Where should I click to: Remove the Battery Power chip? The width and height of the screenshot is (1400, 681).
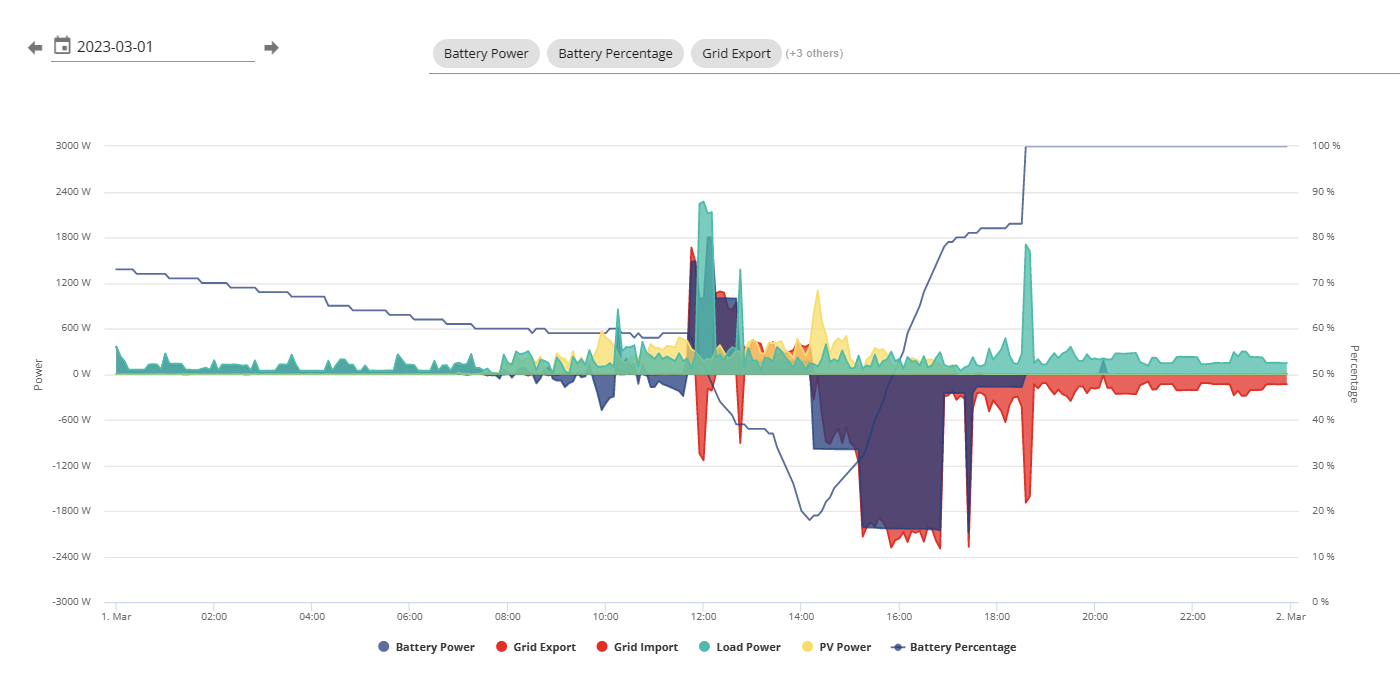click(x=486, y=53)
